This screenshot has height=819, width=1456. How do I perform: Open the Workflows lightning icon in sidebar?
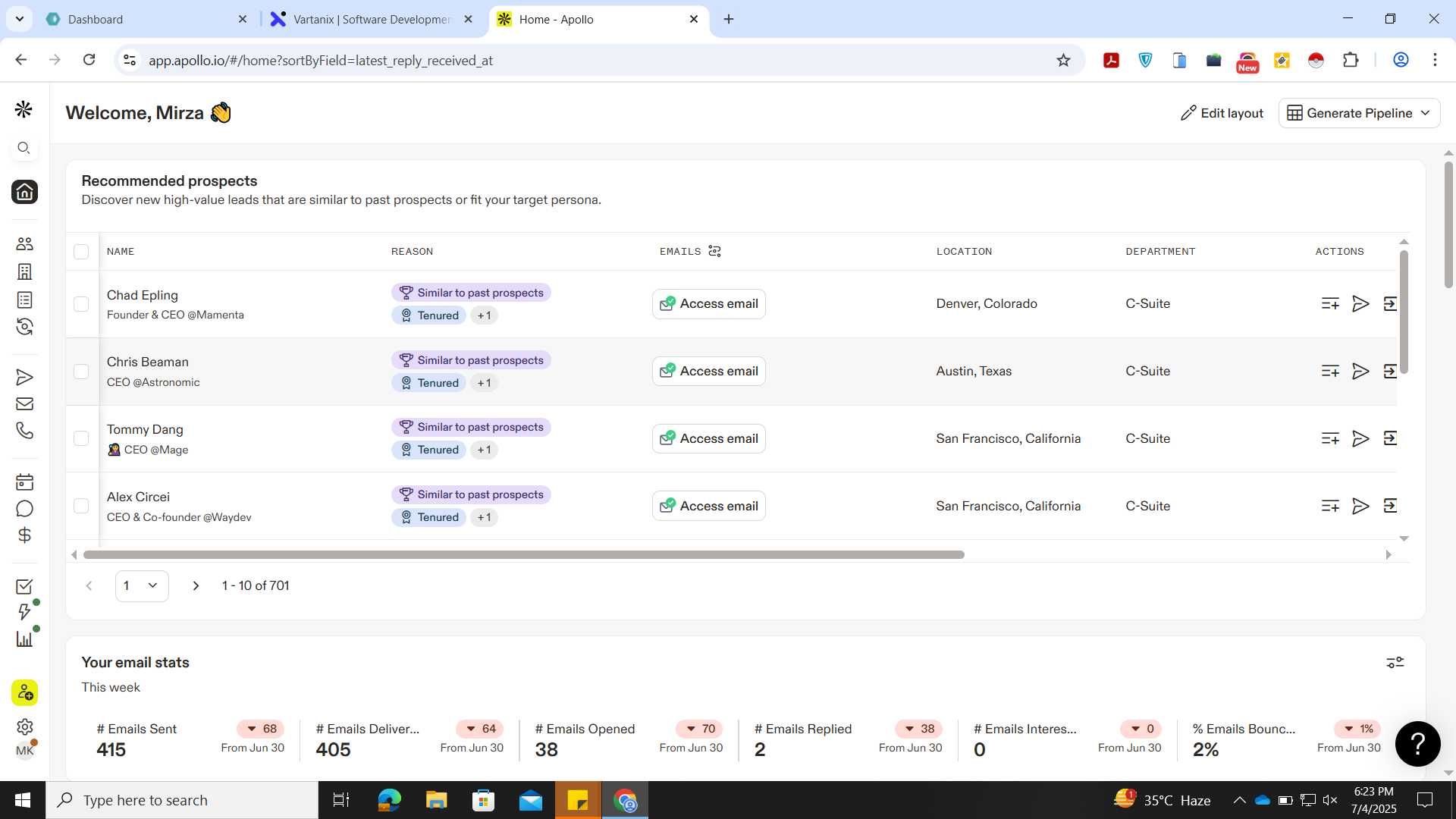pos(24,612)
